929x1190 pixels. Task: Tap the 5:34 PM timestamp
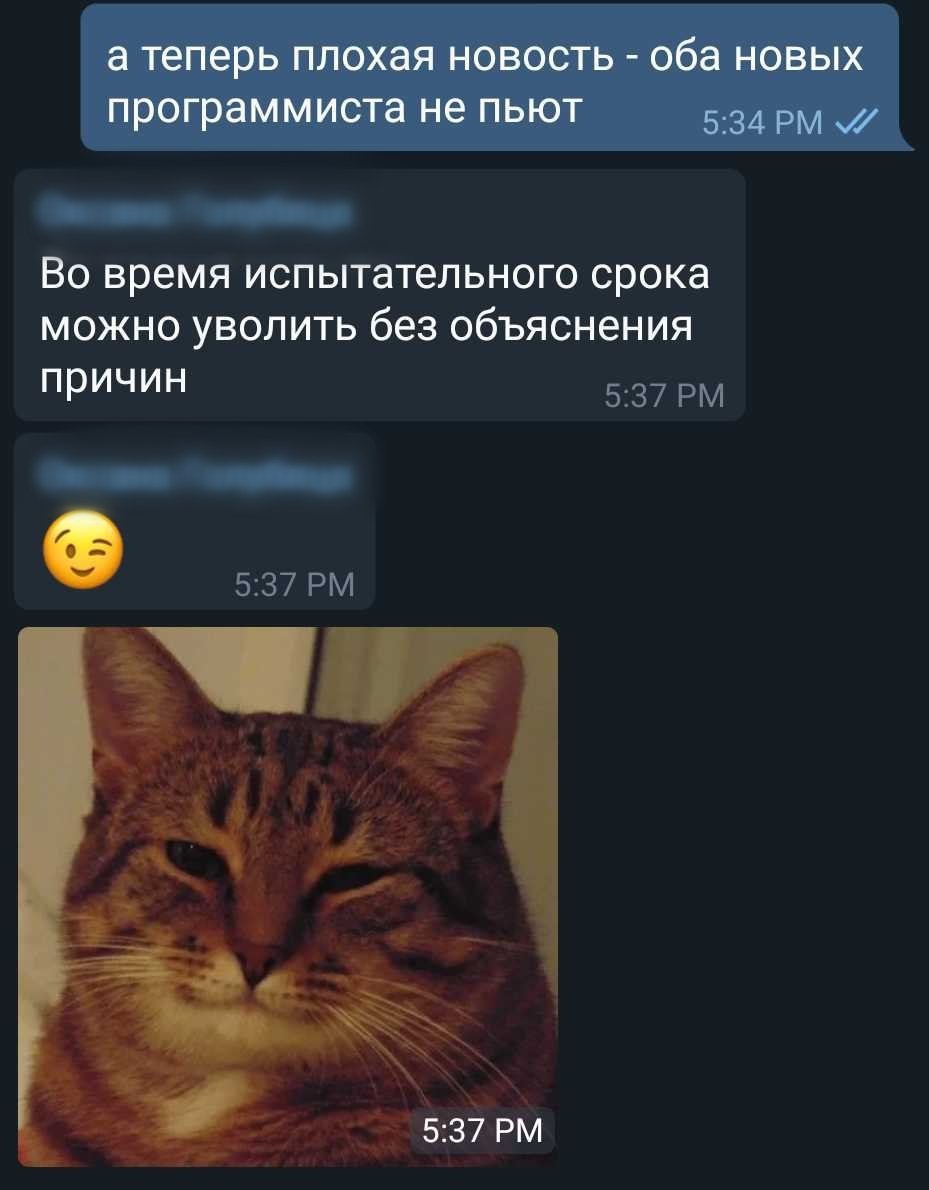pyautogui.click(x=762, y=122)
